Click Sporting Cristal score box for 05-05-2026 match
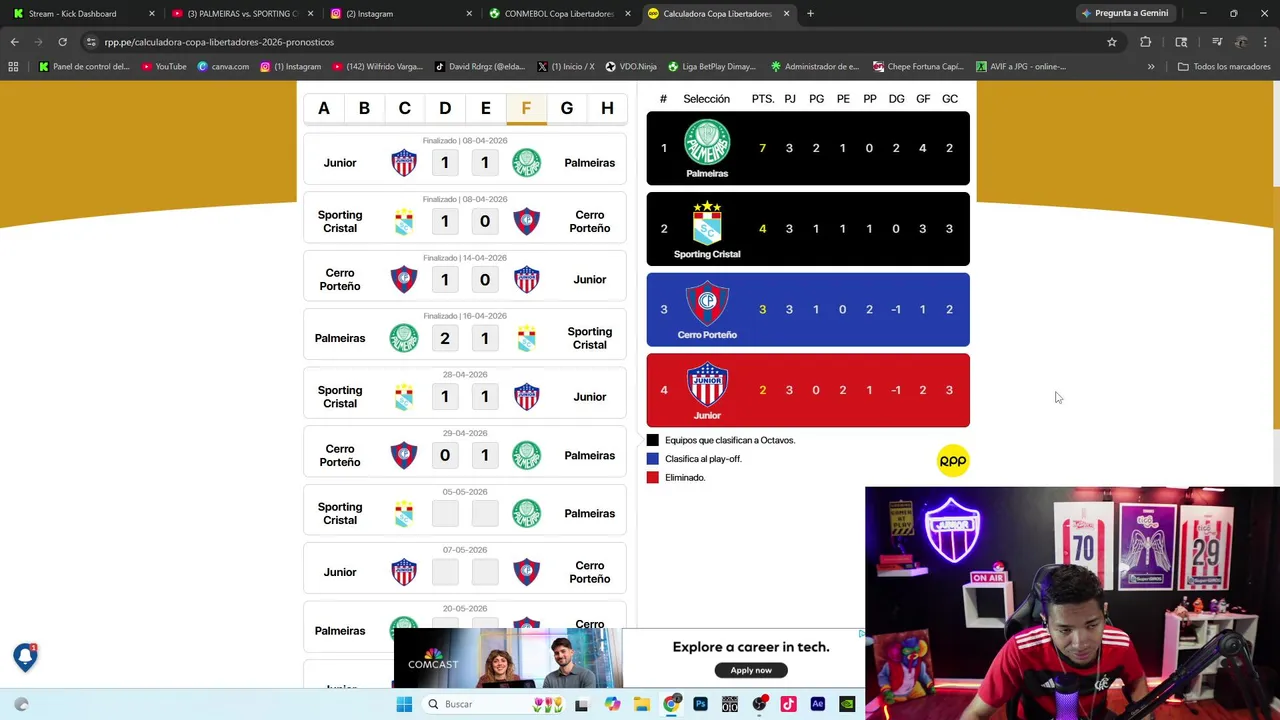 pos(445,514)
